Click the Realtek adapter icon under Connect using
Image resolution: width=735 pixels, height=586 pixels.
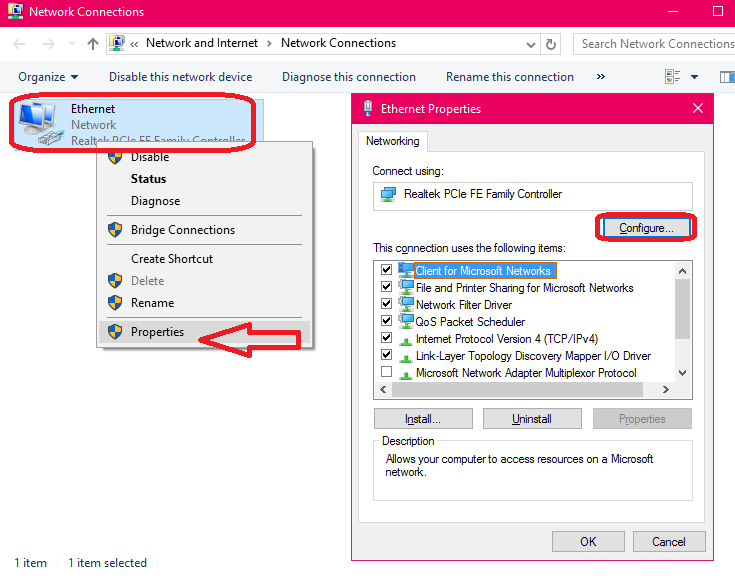(388, 194)
